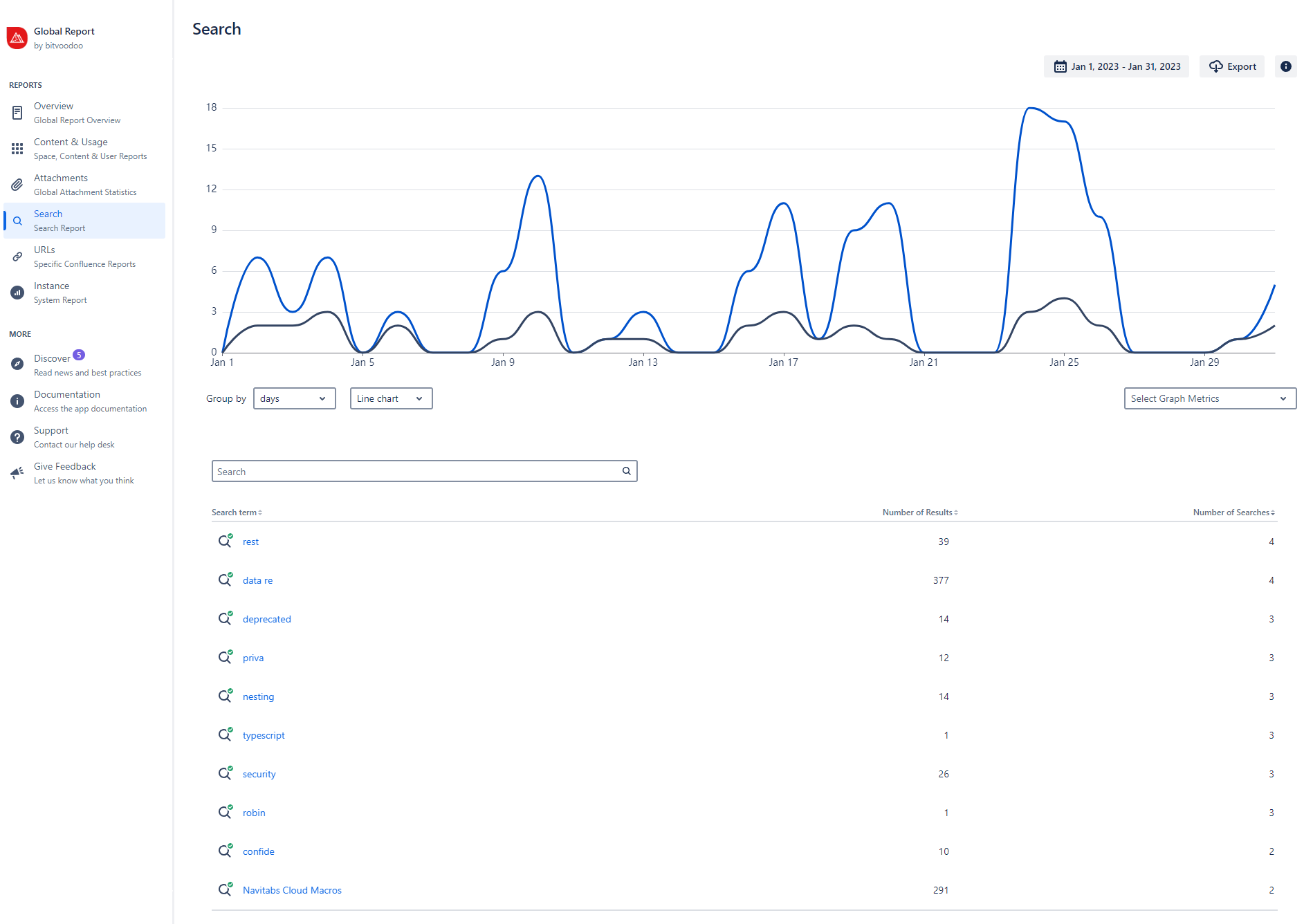This screenshot has width=1304, height=924.
Task: Click the Discover compass icon
Action: point(17,364)
